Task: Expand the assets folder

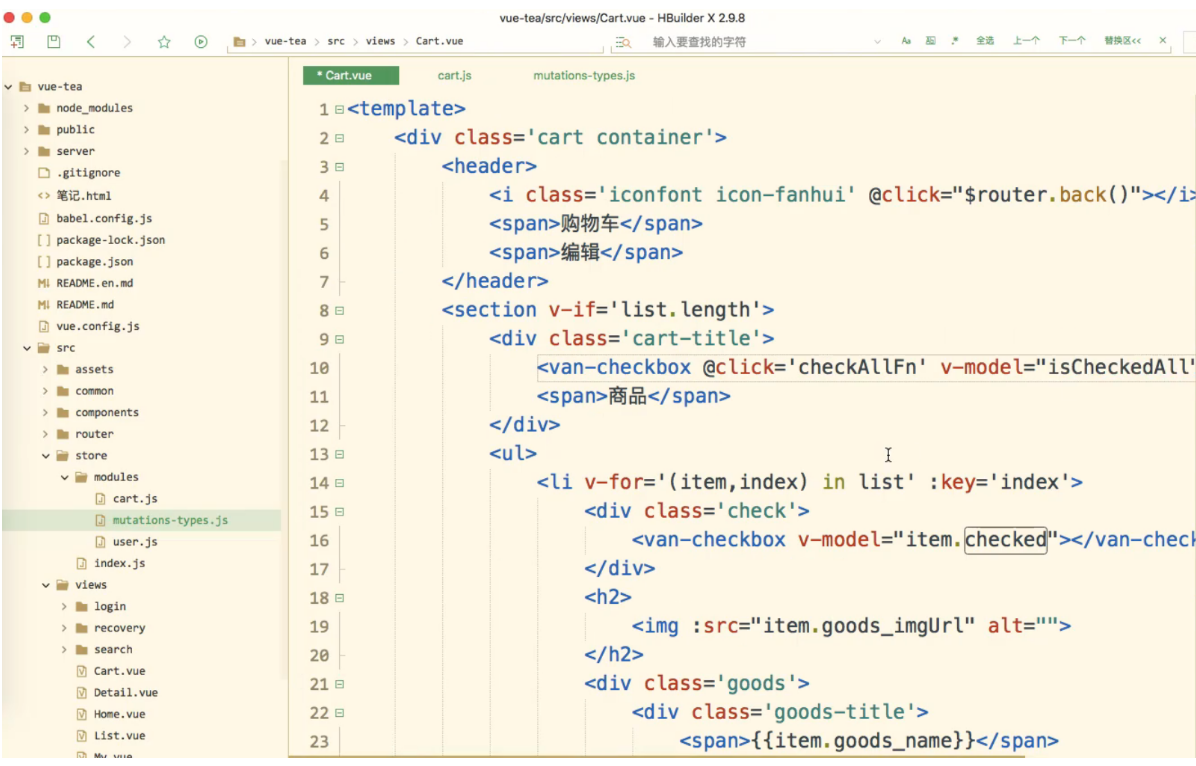Action: (x=45, y=369)
